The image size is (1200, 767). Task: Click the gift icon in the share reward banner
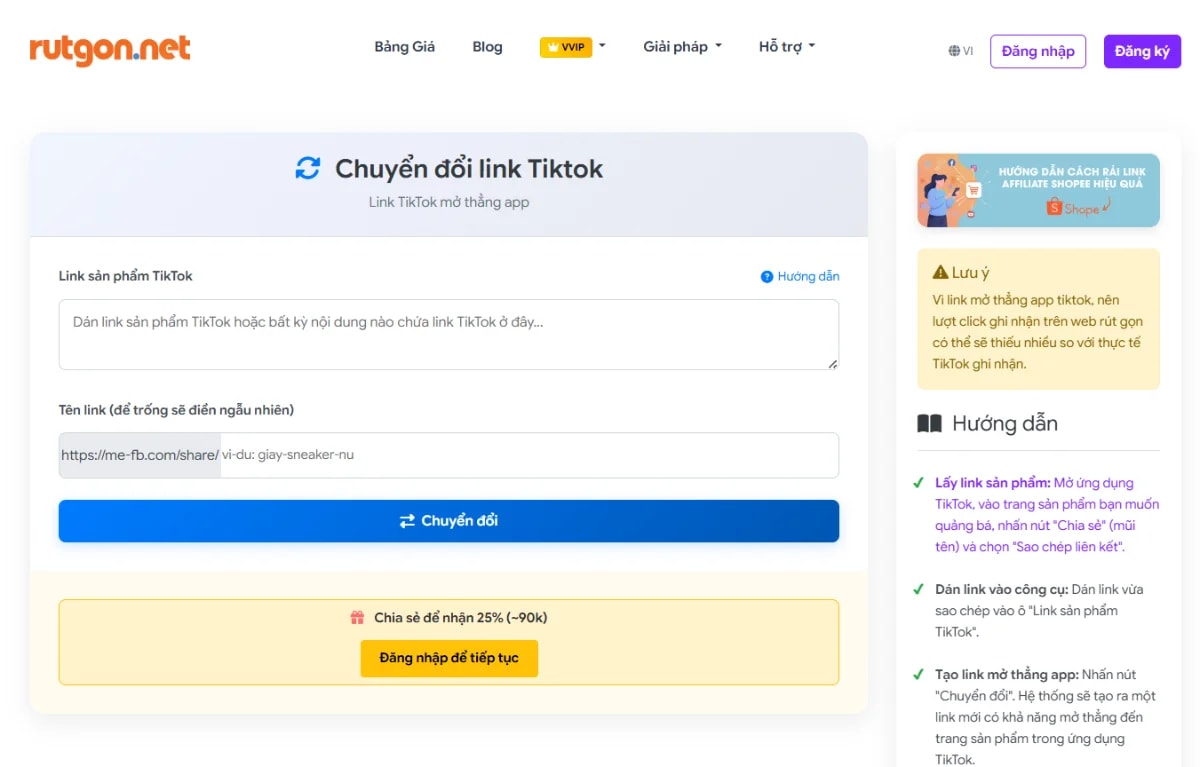358,617
